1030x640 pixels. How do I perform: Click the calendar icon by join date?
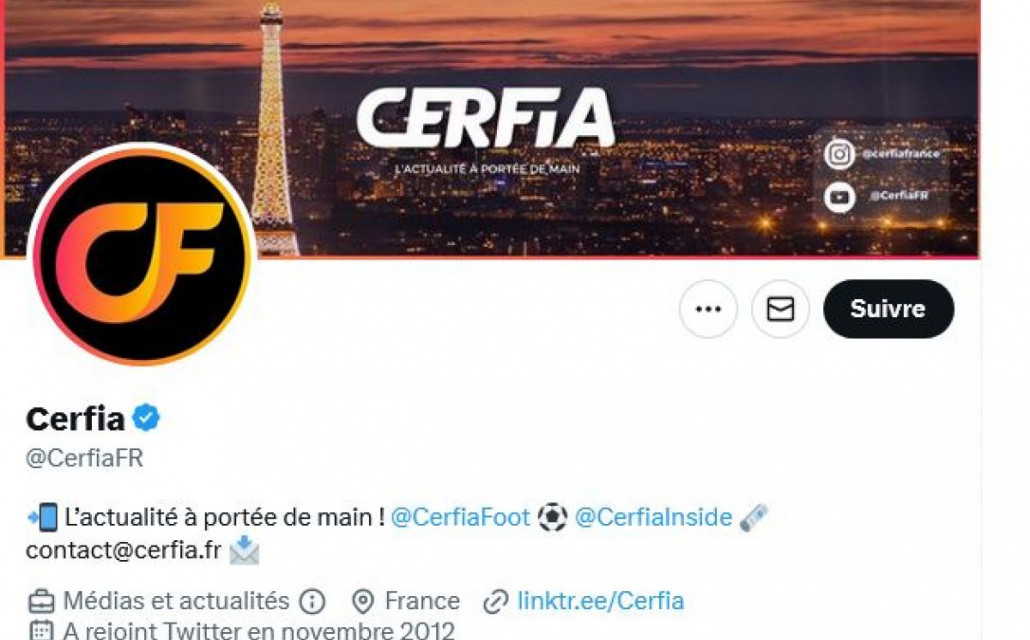(41, 631)
